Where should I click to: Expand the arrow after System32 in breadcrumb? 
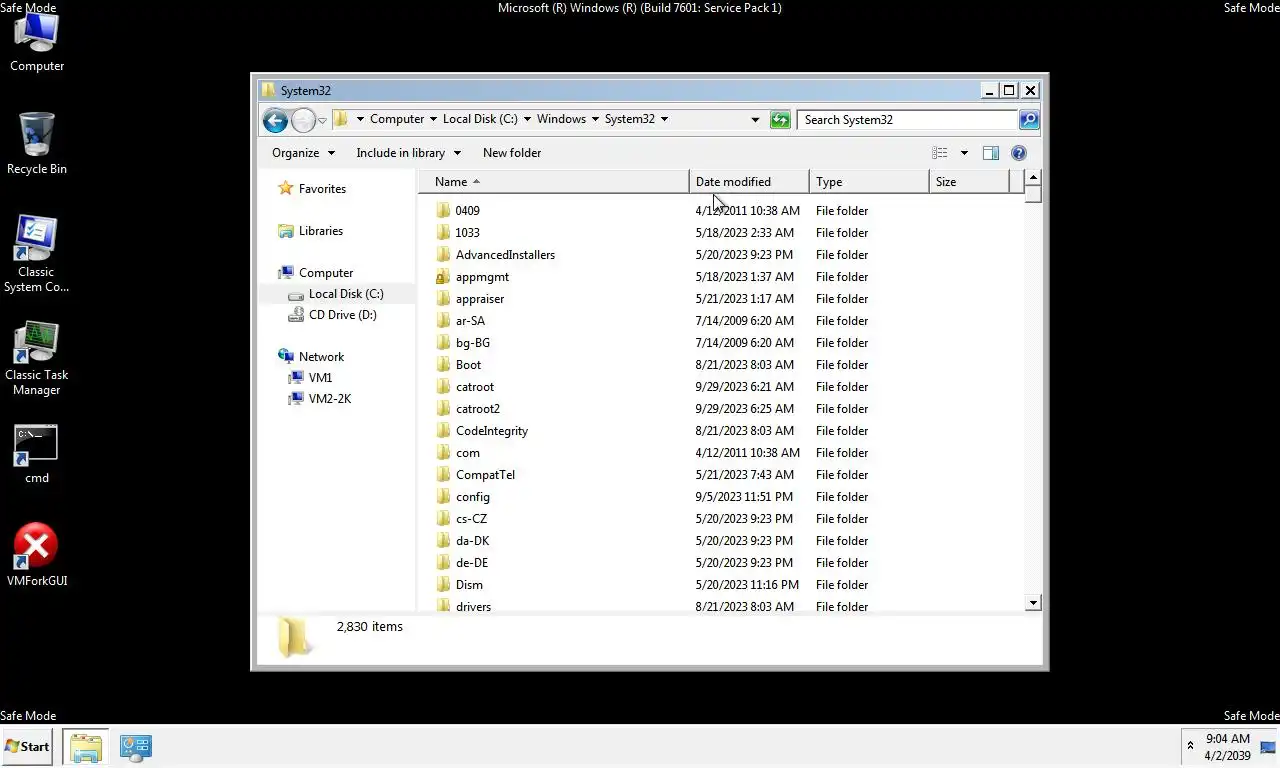[664, 119]
